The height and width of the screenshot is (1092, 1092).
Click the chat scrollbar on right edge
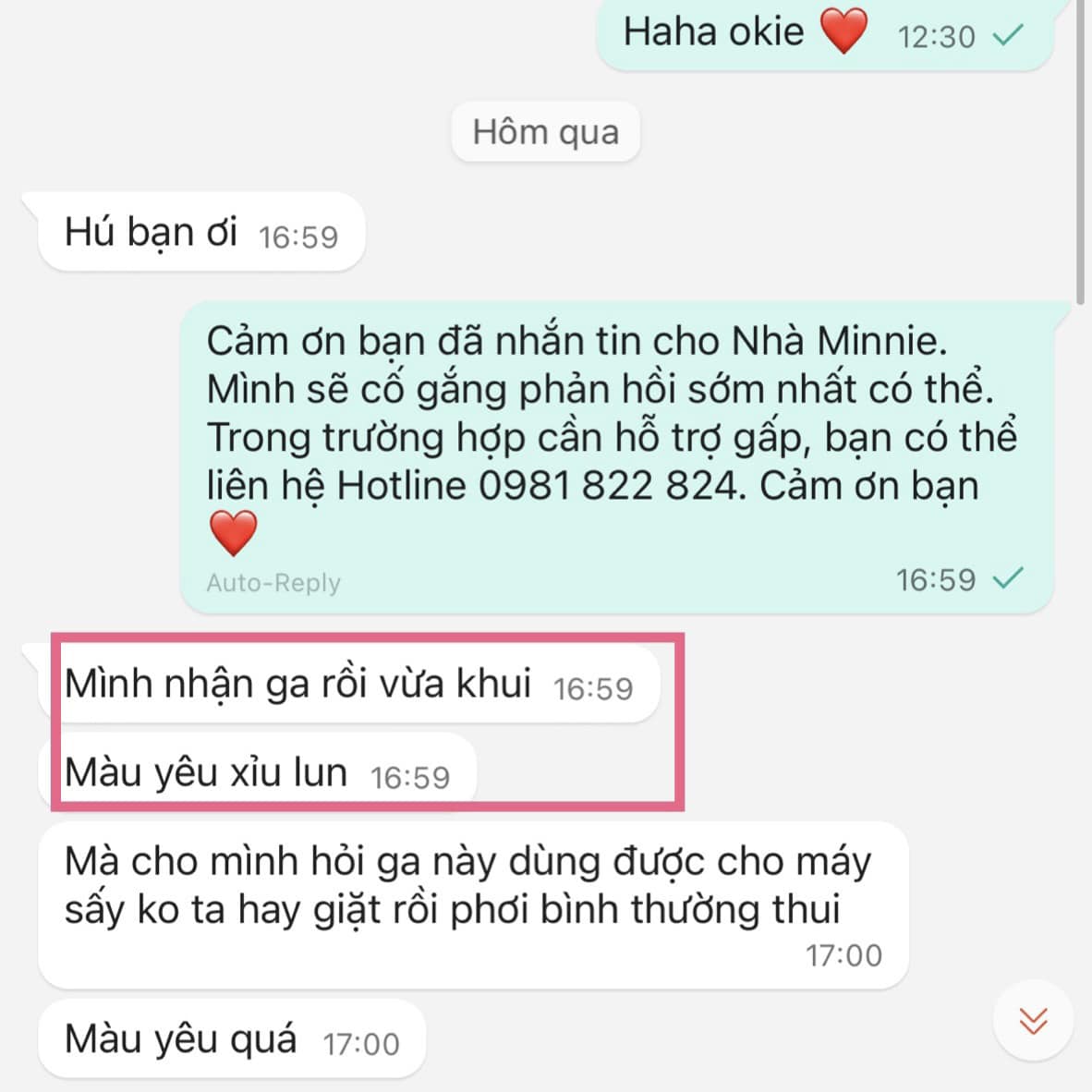(x=1080, y=152)
